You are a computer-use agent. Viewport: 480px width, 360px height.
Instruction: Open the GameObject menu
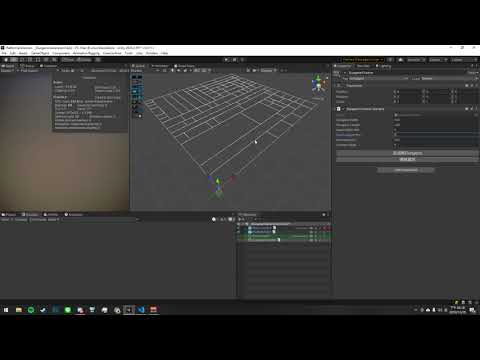coord(40,53)
